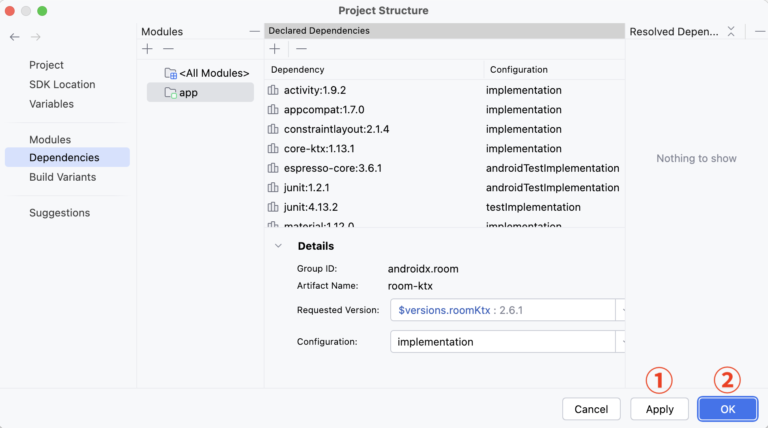Add a declared dependency with plus icon
Viewport: 768px width, 428px height.
point(275,49)
